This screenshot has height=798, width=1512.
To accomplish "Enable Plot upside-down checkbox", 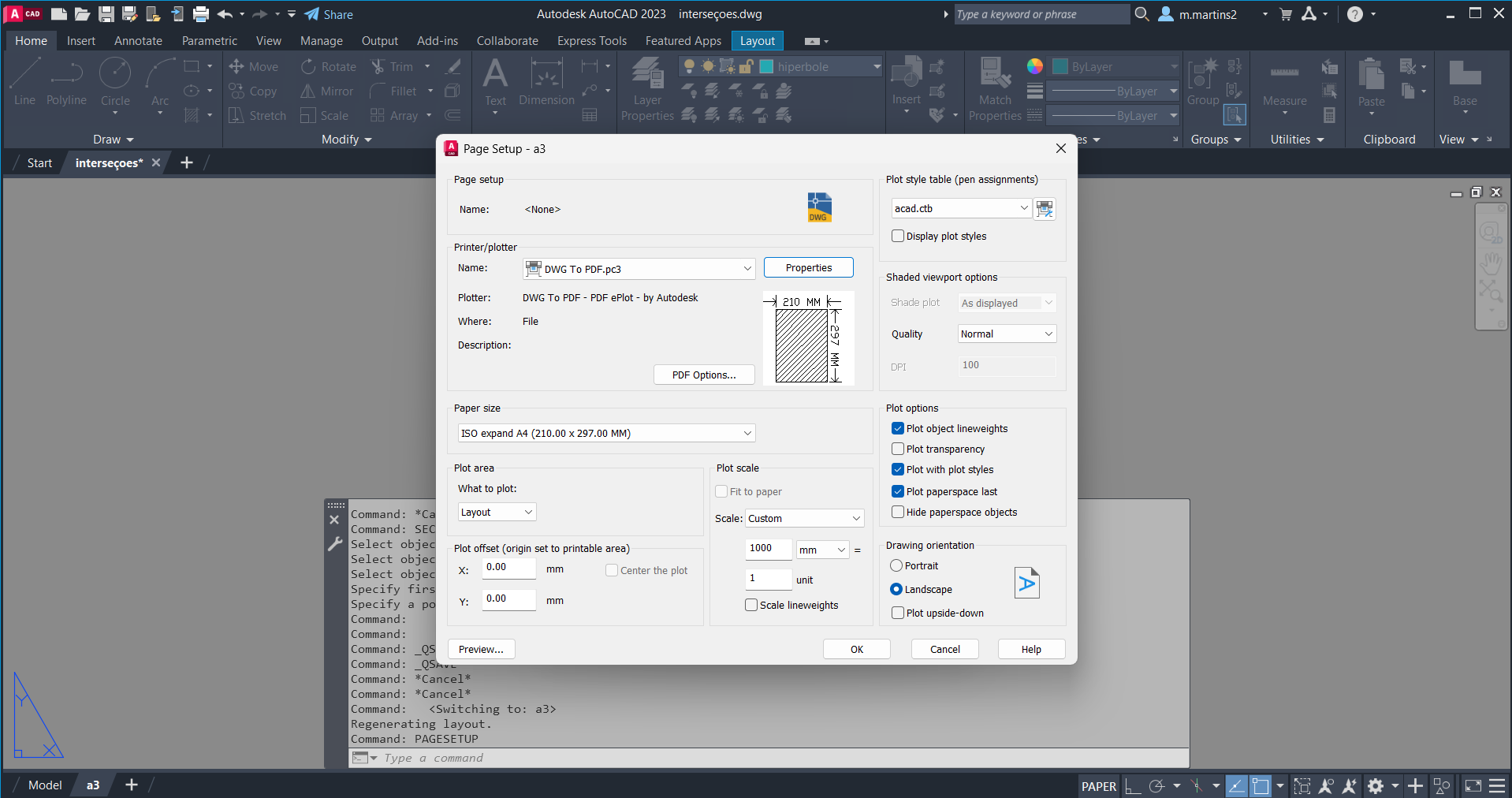I will 898,613.
